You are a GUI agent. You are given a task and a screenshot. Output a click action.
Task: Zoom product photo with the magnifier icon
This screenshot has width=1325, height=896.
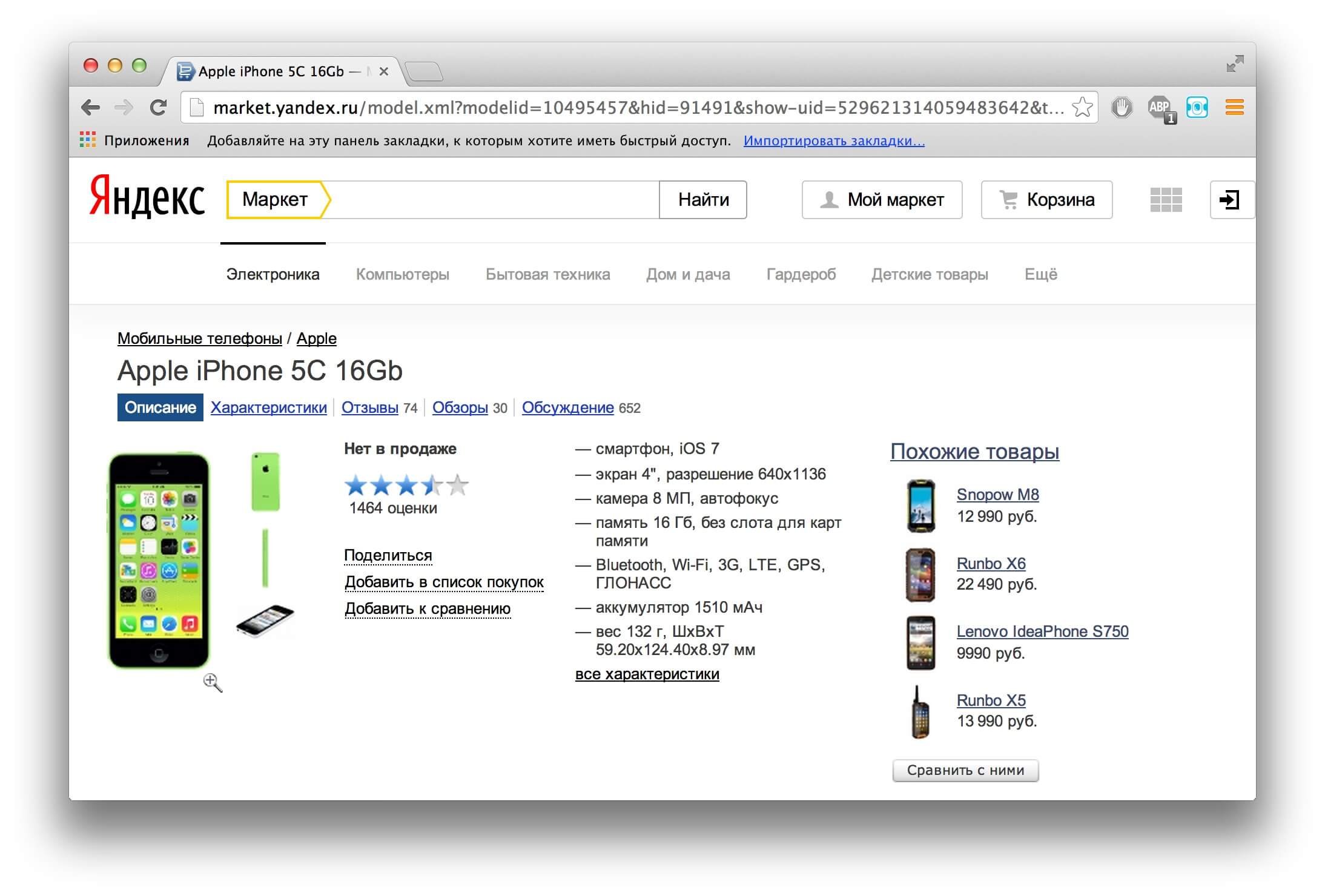click(x=213, y=682)
